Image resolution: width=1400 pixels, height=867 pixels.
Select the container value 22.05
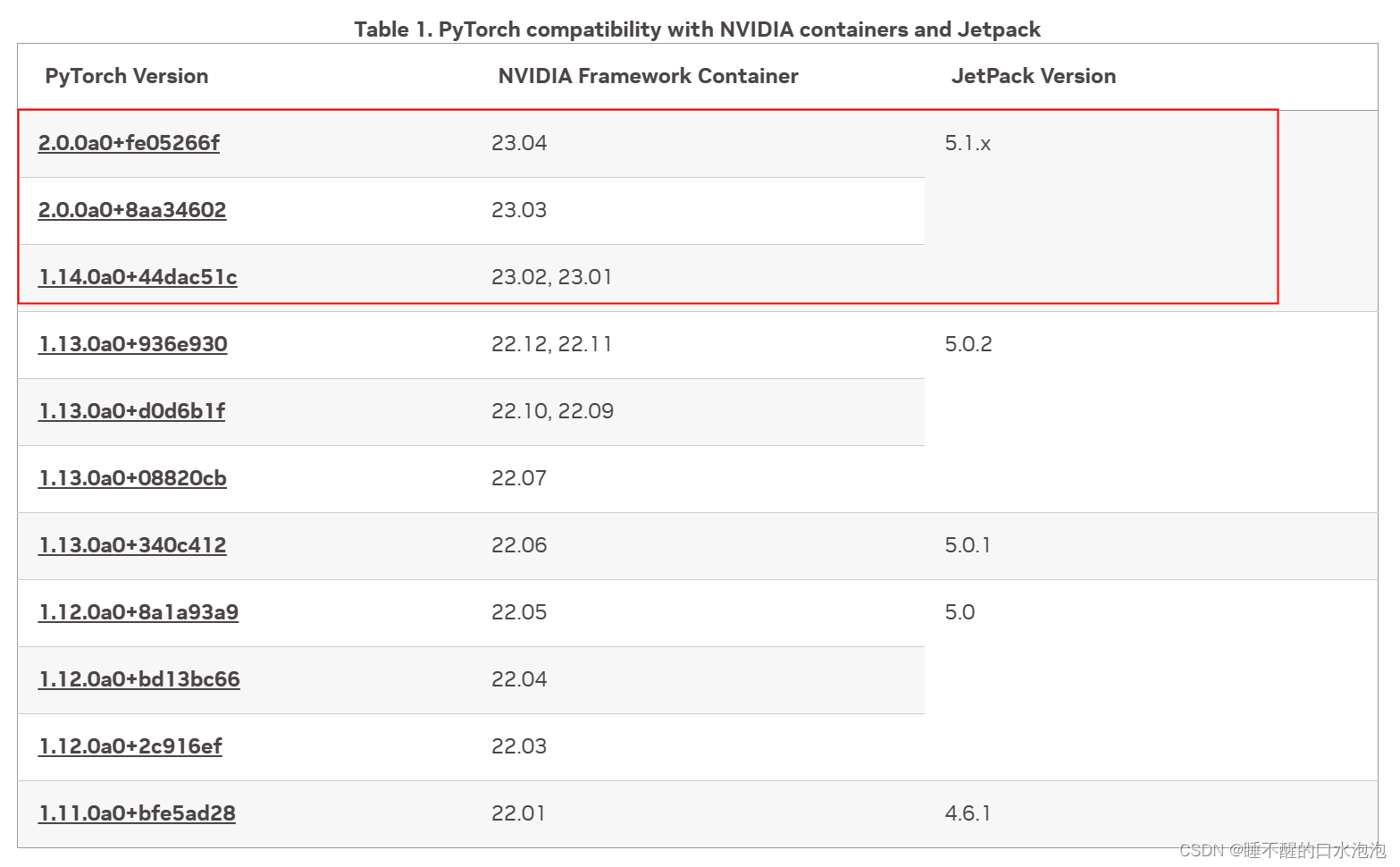(x=519, y=612)
